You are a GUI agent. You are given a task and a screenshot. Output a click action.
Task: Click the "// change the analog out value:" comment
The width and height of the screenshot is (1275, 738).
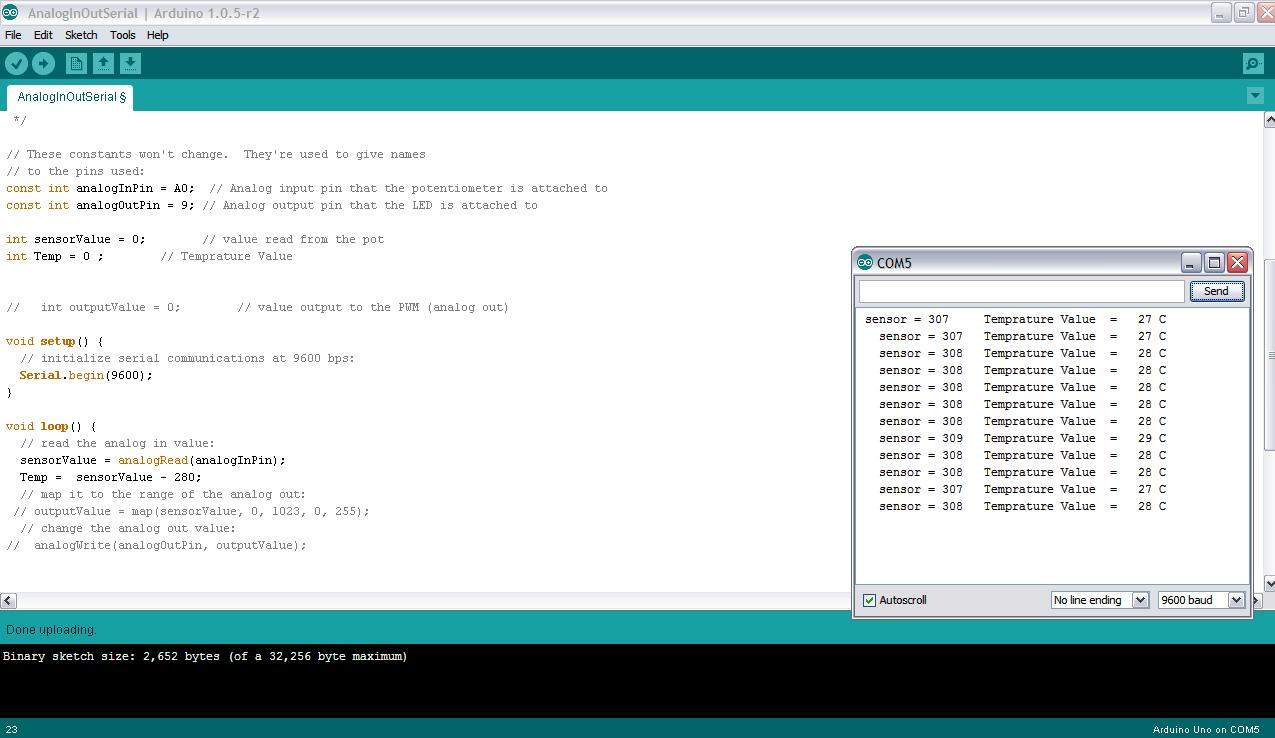click(x=128, y=528)
